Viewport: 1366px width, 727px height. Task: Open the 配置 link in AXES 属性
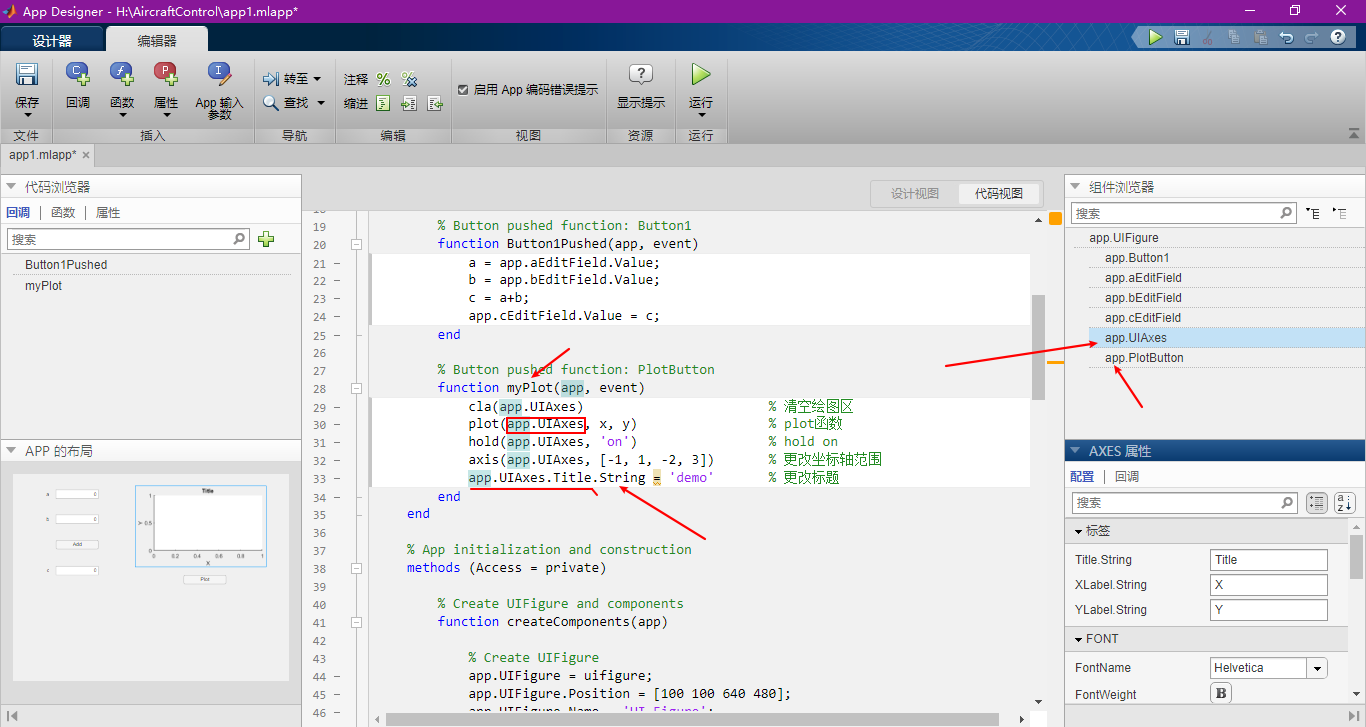[1082, 476]
